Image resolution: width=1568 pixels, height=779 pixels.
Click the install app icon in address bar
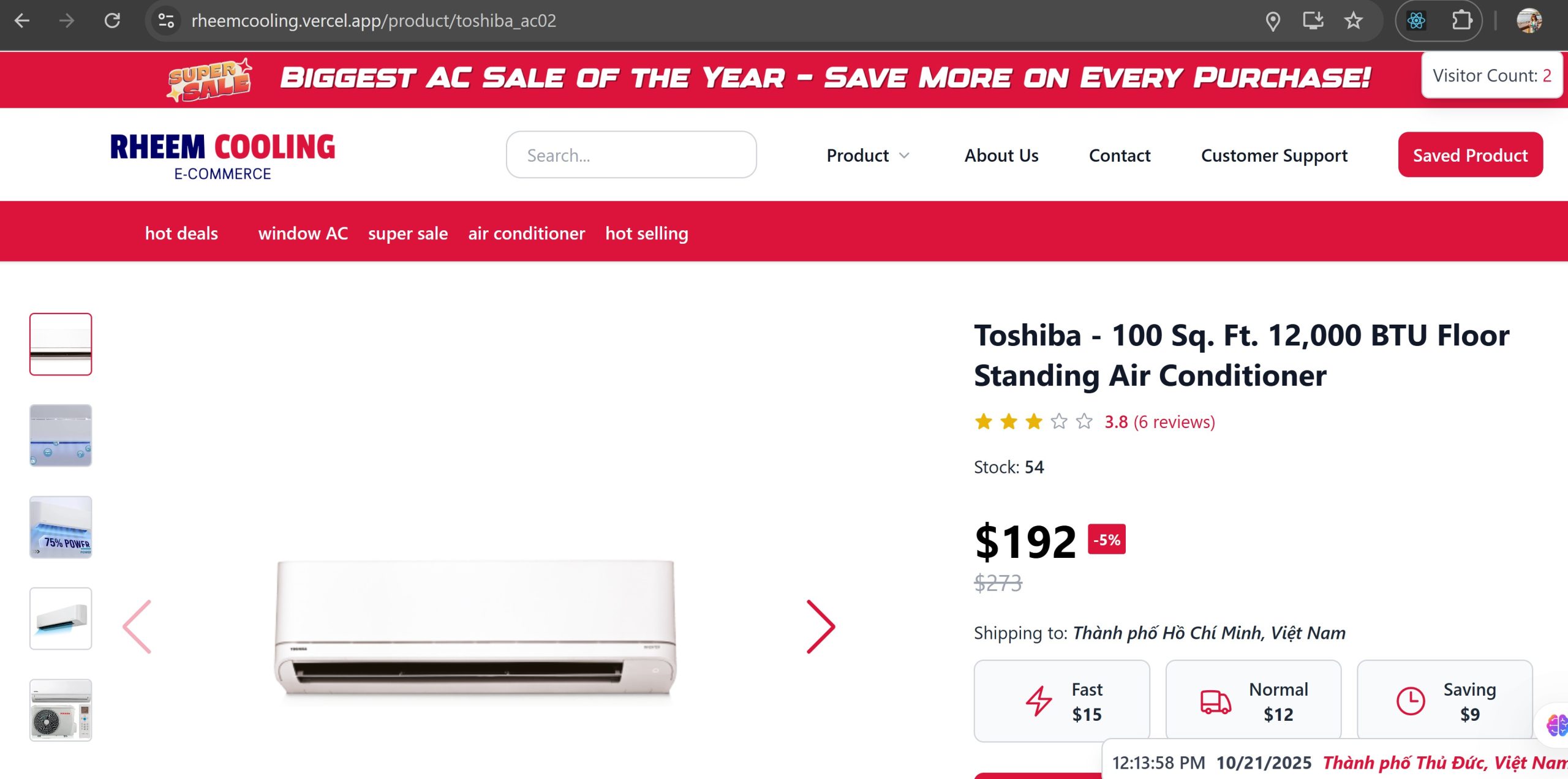(1313, 21)
